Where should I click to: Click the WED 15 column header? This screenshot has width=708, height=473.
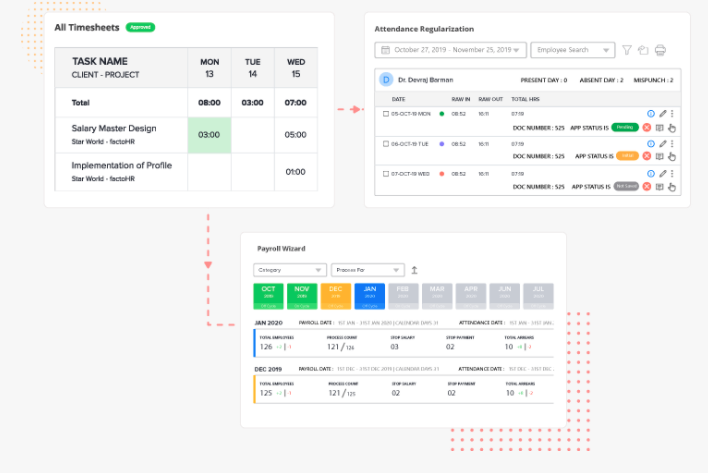296,68
